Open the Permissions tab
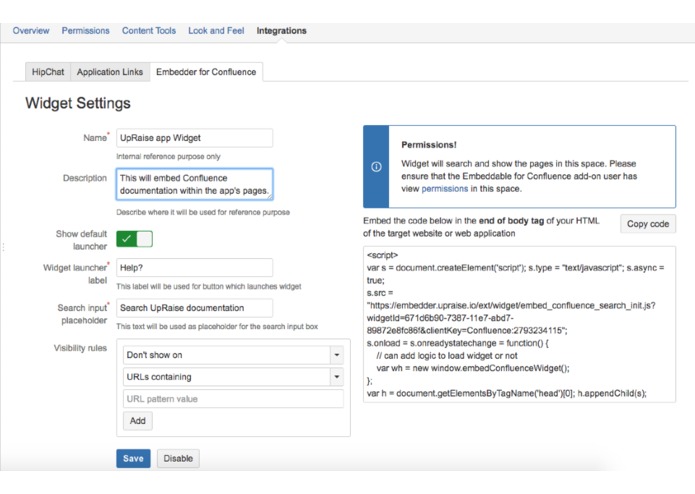 point(86,31)
